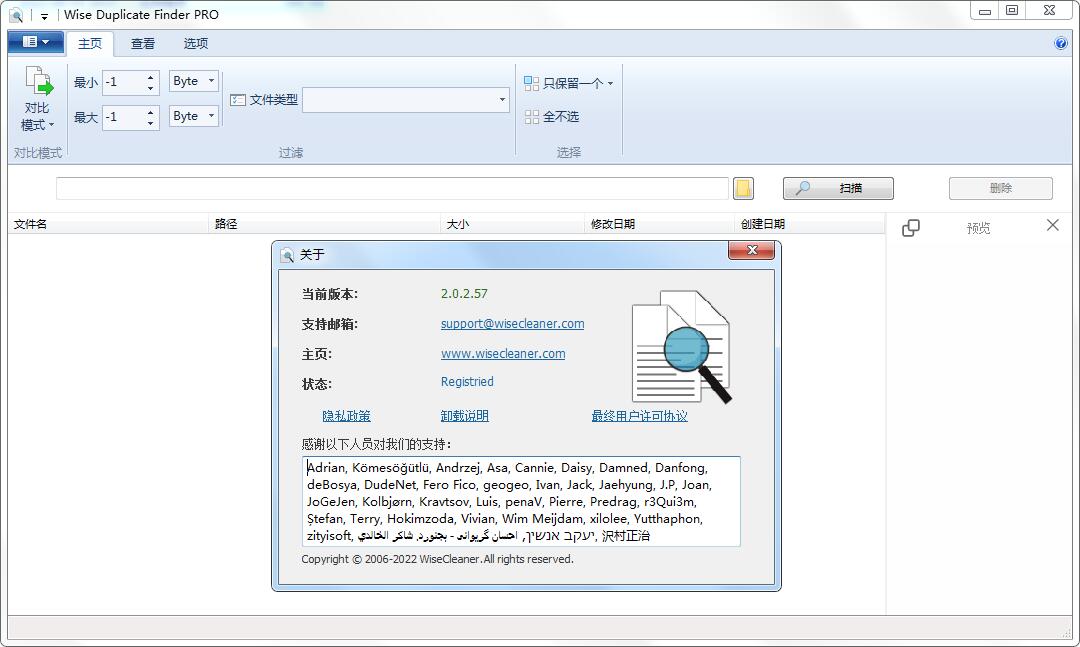Viewport: 1080px width, 647px height.
Task: Click the 全不选 deselect all option
Action: pos(552,116)
